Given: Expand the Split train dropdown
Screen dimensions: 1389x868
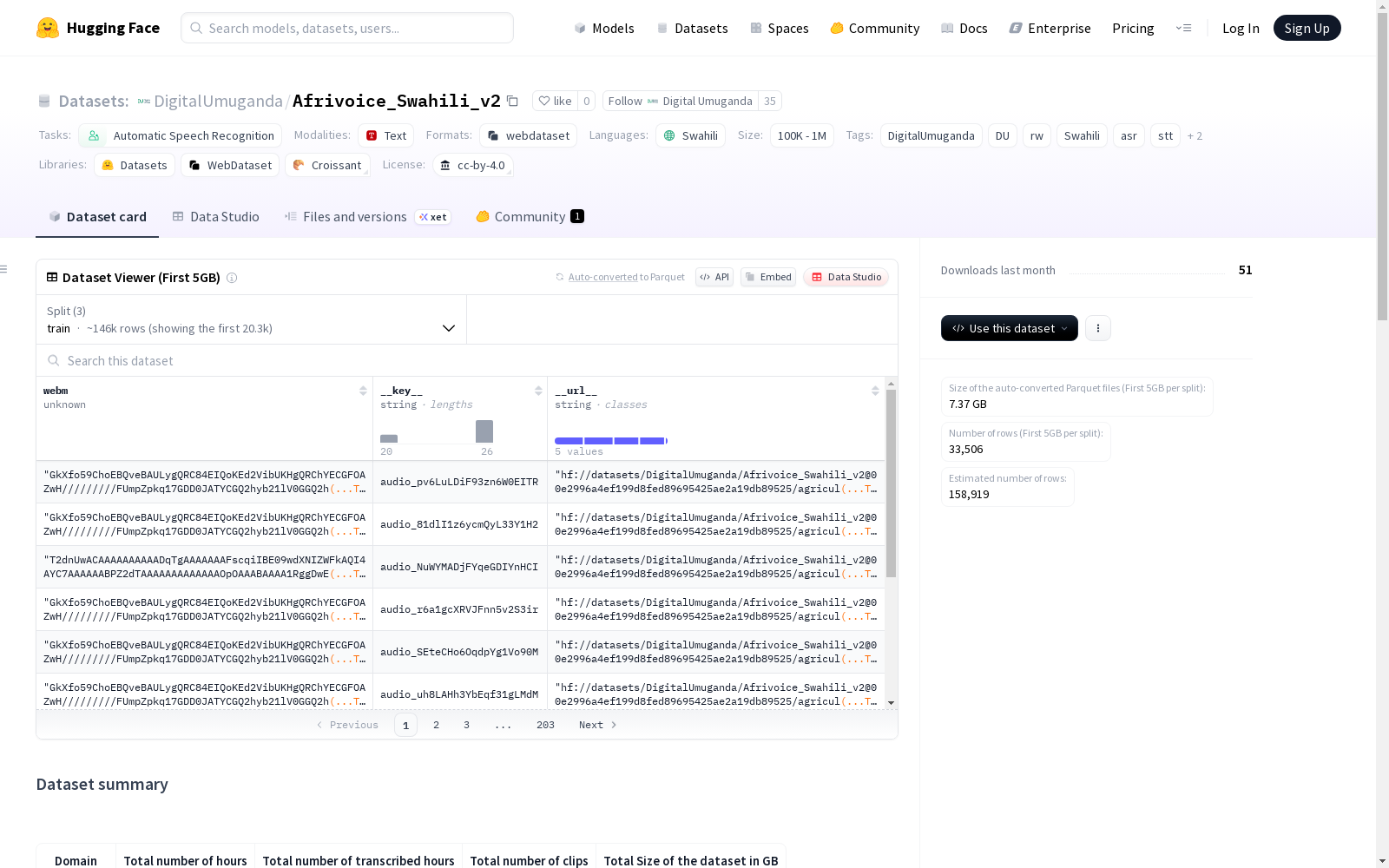Looking at the screenshot, I should 251,319.
